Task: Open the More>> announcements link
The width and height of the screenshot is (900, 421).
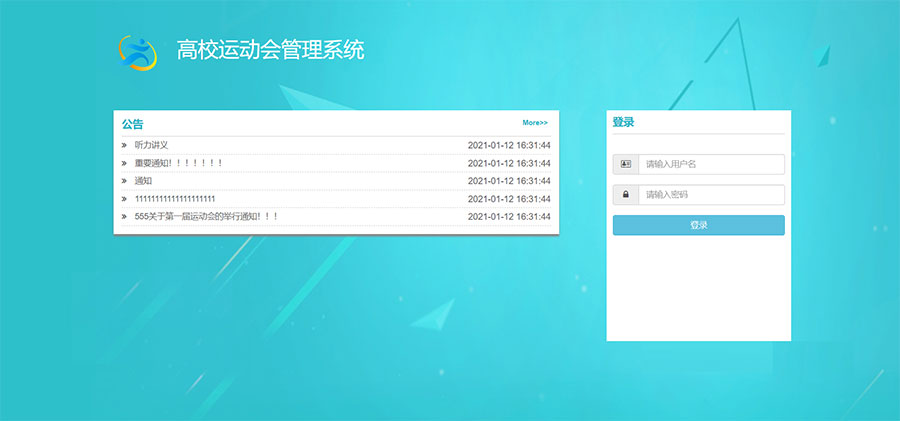Action: [535, 123]
